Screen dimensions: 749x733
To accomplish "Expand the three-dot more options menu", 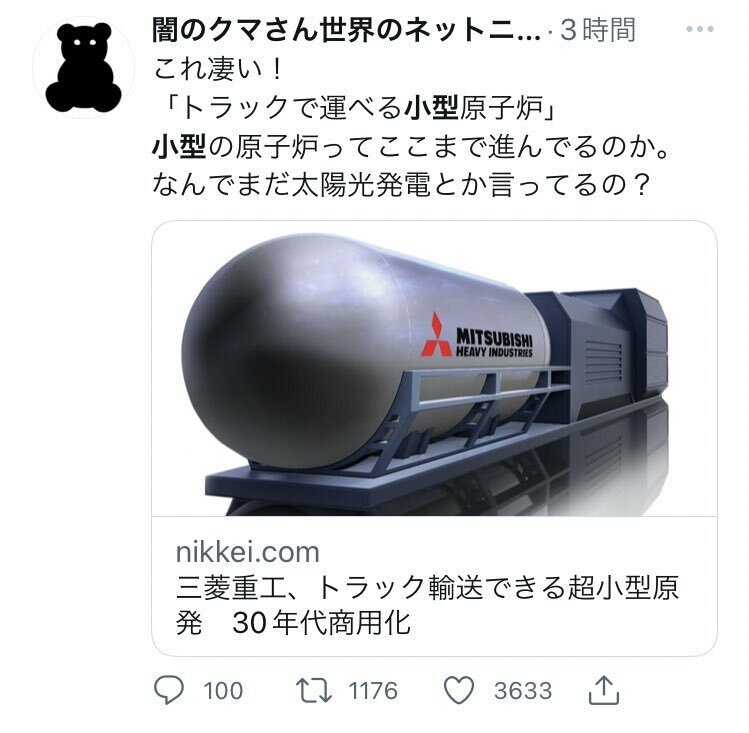I will point(700,29).
